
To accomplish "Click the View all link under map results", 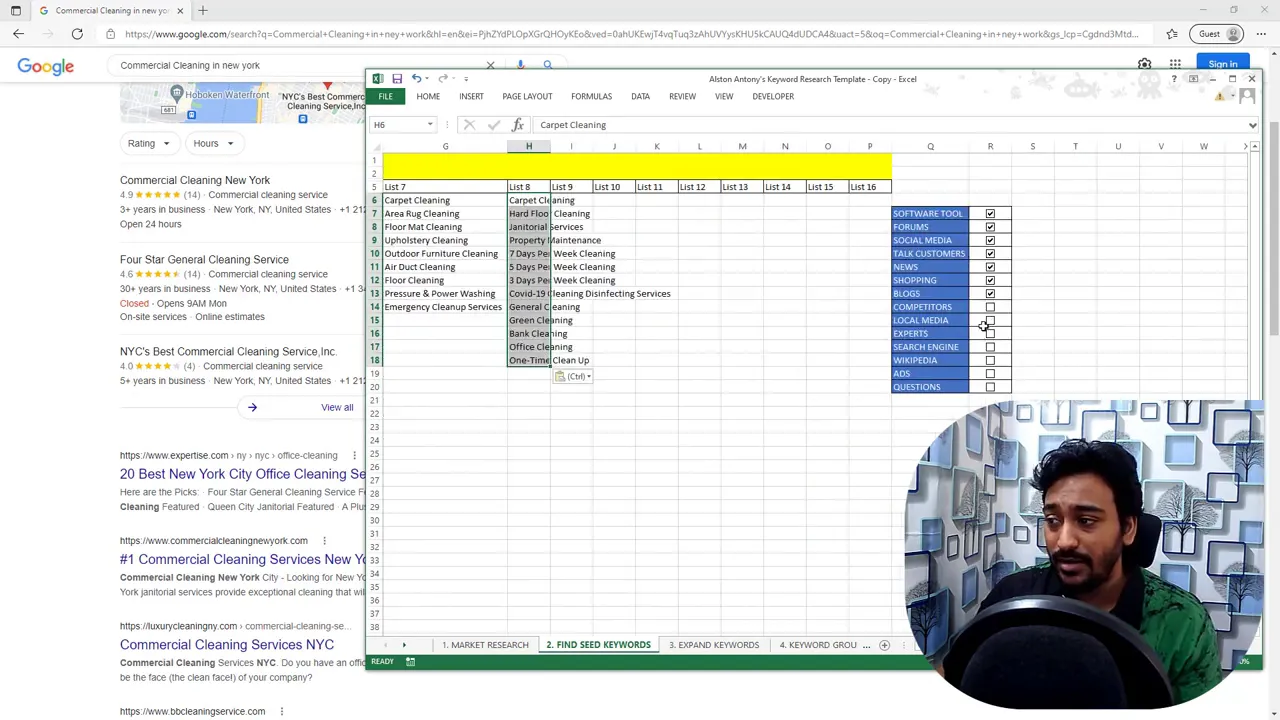I will click(337, 407).
